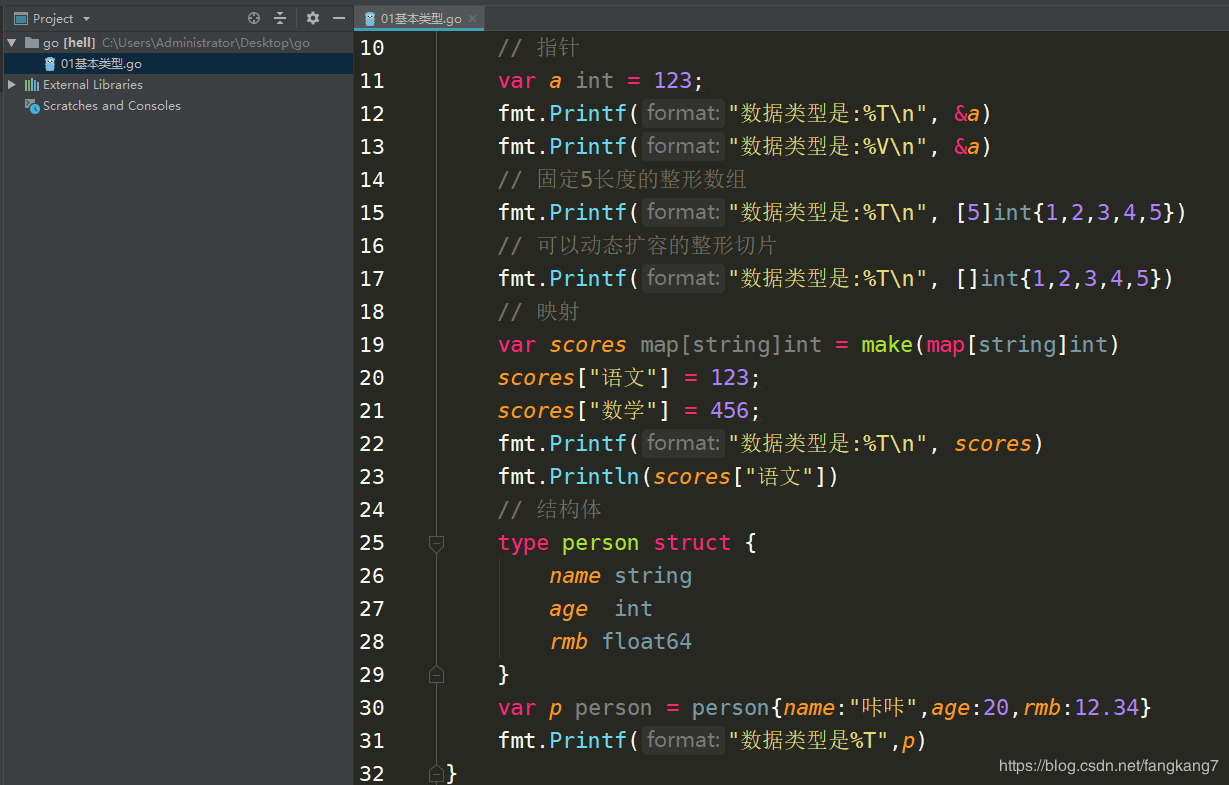Click the Go file icon on editor tab

pyautogui.click(x=370, y=18)
